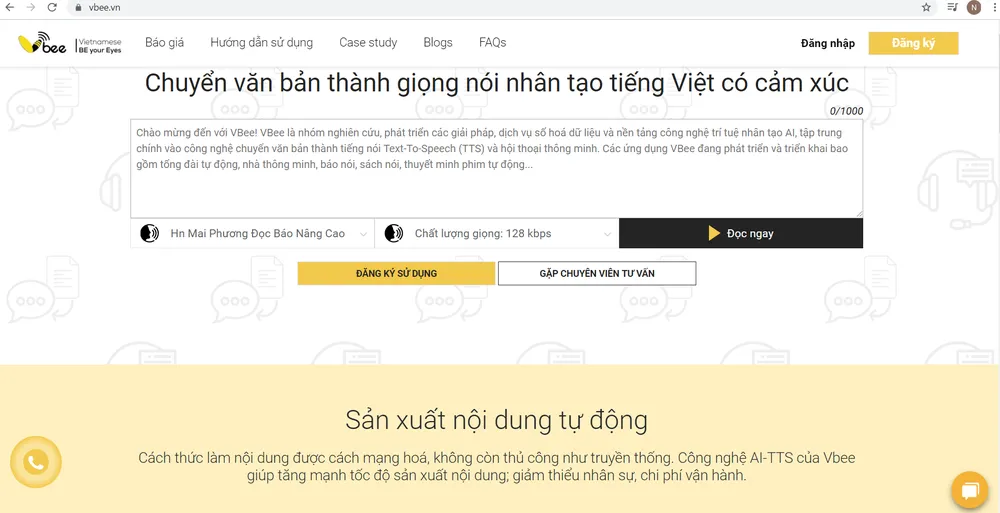Click the yellow Đăng ký button

(x=913, y=43)
